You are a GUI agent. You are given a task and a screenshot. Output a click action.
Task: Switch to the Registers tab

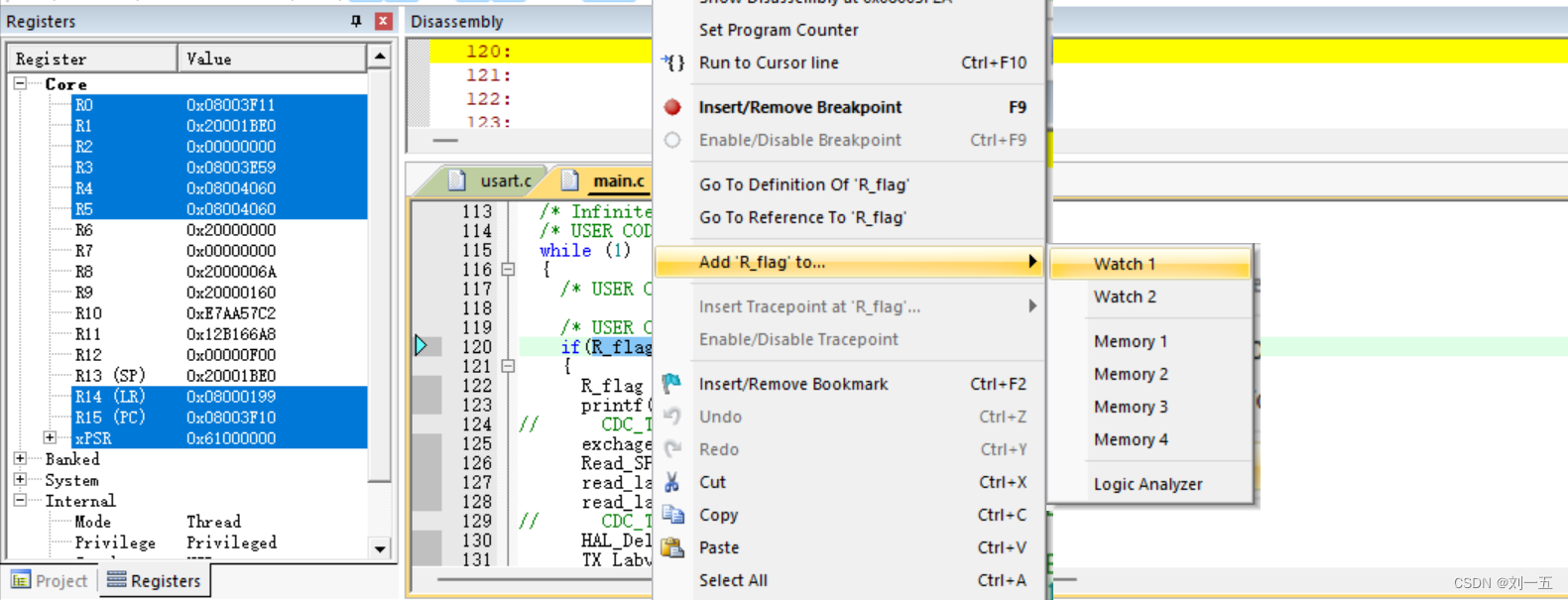(155, 581)
